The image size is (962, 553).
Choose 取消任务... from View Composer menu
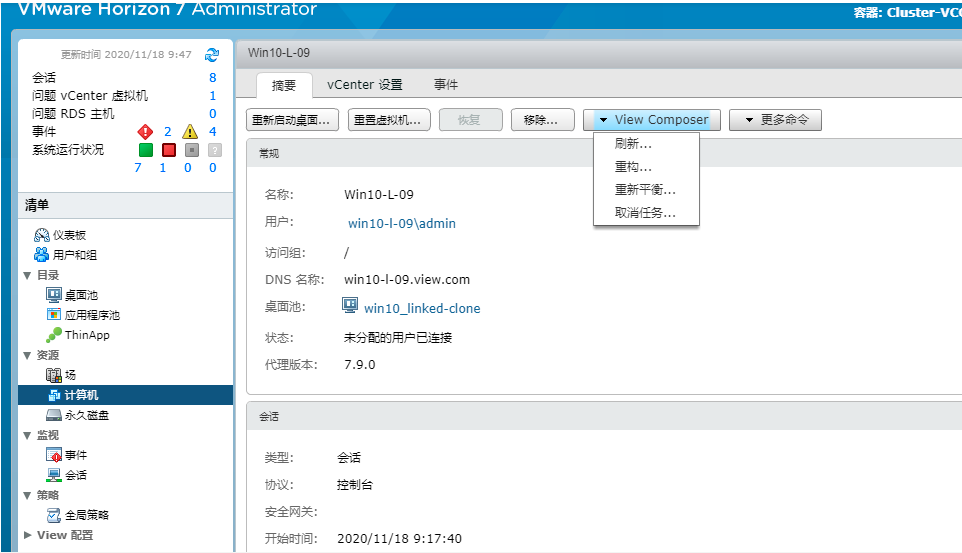(646, 213)
